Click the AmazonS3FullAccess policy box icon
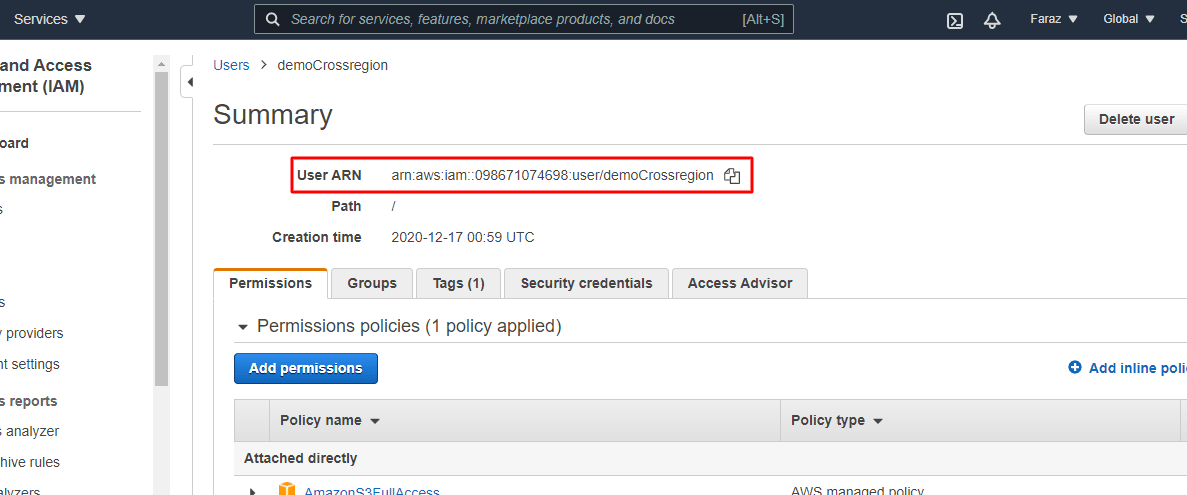Screen dimensions: 1187x495 click(x=288, y=489)
